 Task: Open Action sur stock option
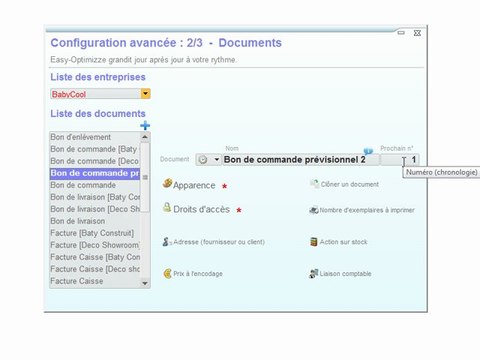(343, 242)
